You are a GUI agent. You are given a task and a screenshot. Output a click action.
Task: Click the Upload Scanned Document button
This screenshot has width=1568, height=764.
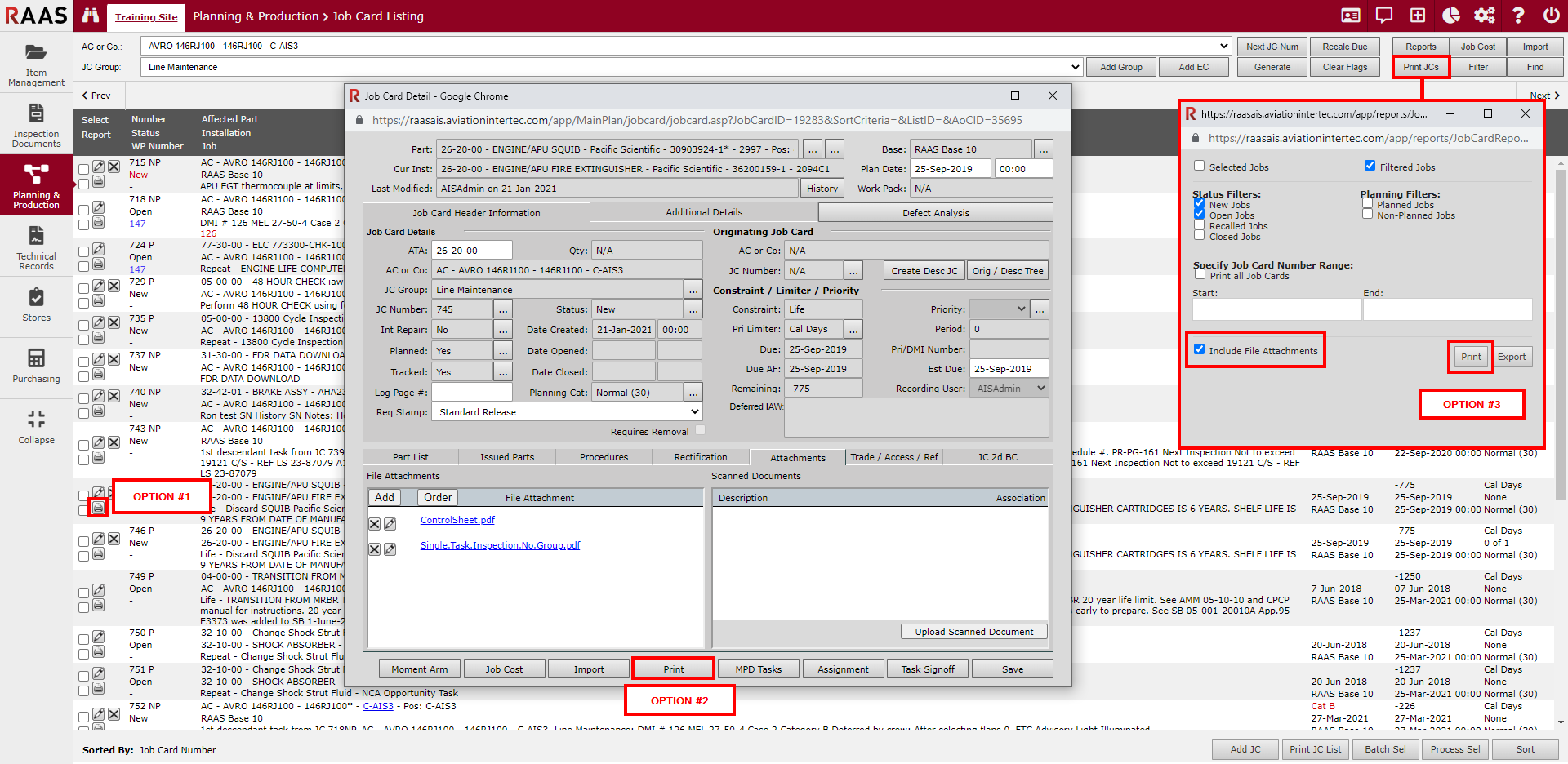pos(973,632)
